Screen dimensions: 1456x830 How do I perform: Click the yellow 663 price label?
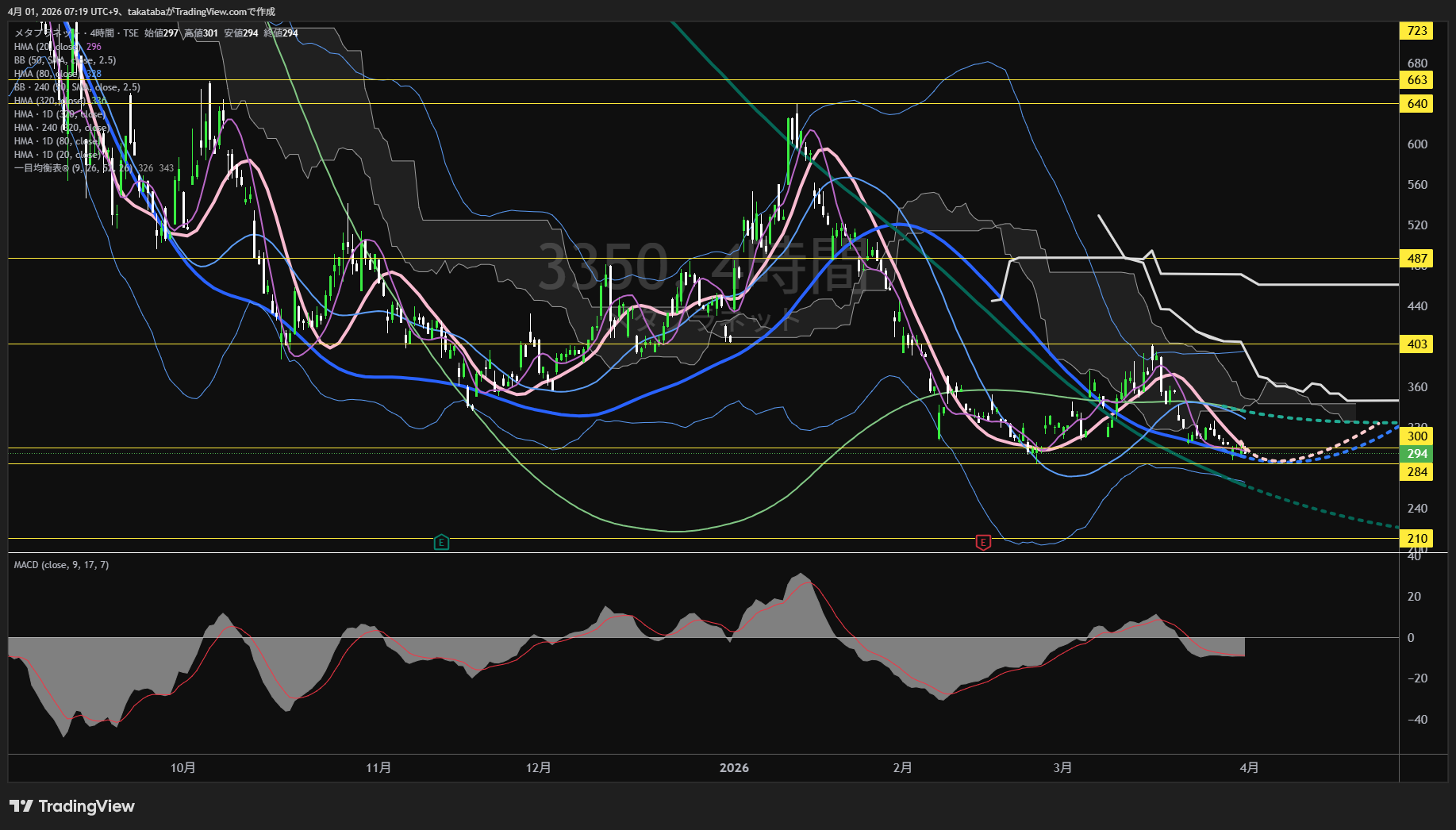(x=1416, y=80)
